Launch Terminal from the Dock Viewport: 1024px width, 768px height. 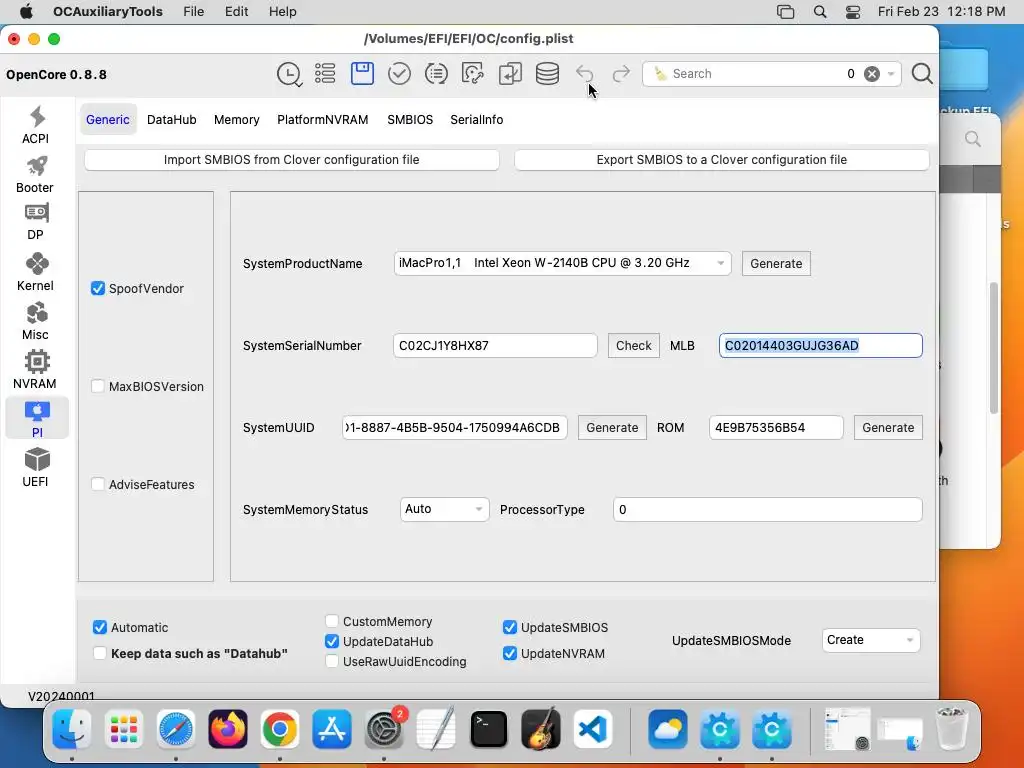[x=488, y=729]
